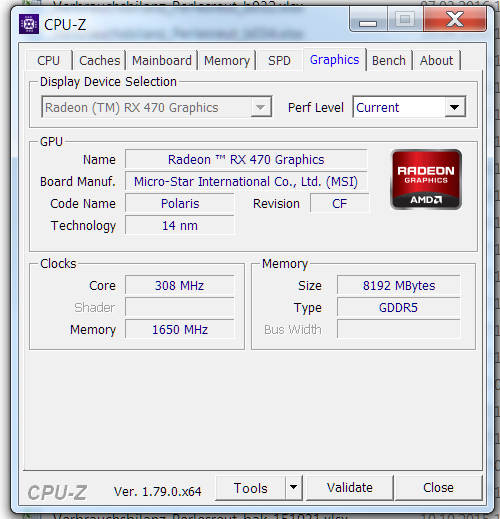This screenshot has height=519, width=500.
Task: Close the window with the X button
Action: 455,20
